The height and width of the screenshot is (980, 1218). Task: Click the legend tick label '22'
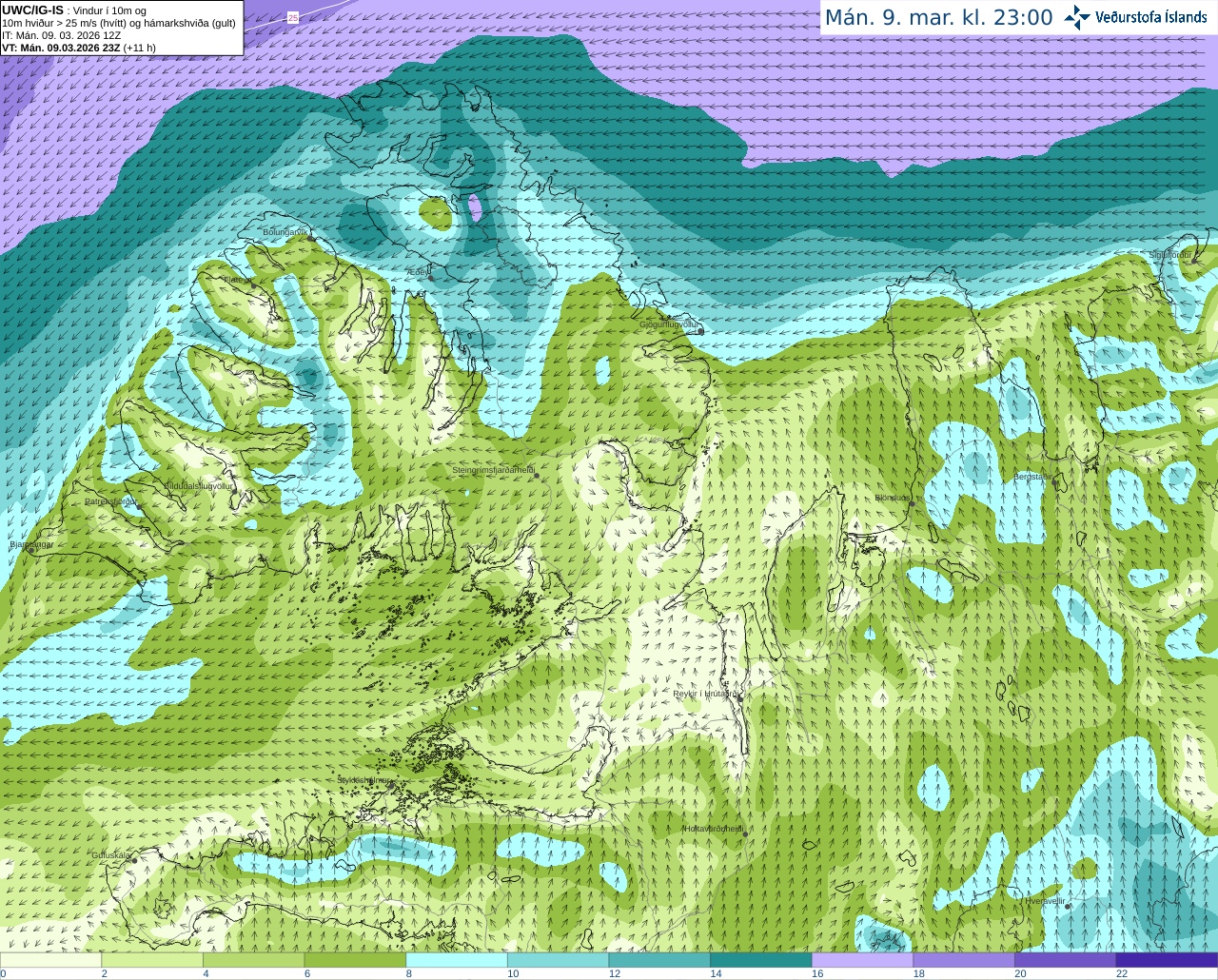coord(1122,973)
